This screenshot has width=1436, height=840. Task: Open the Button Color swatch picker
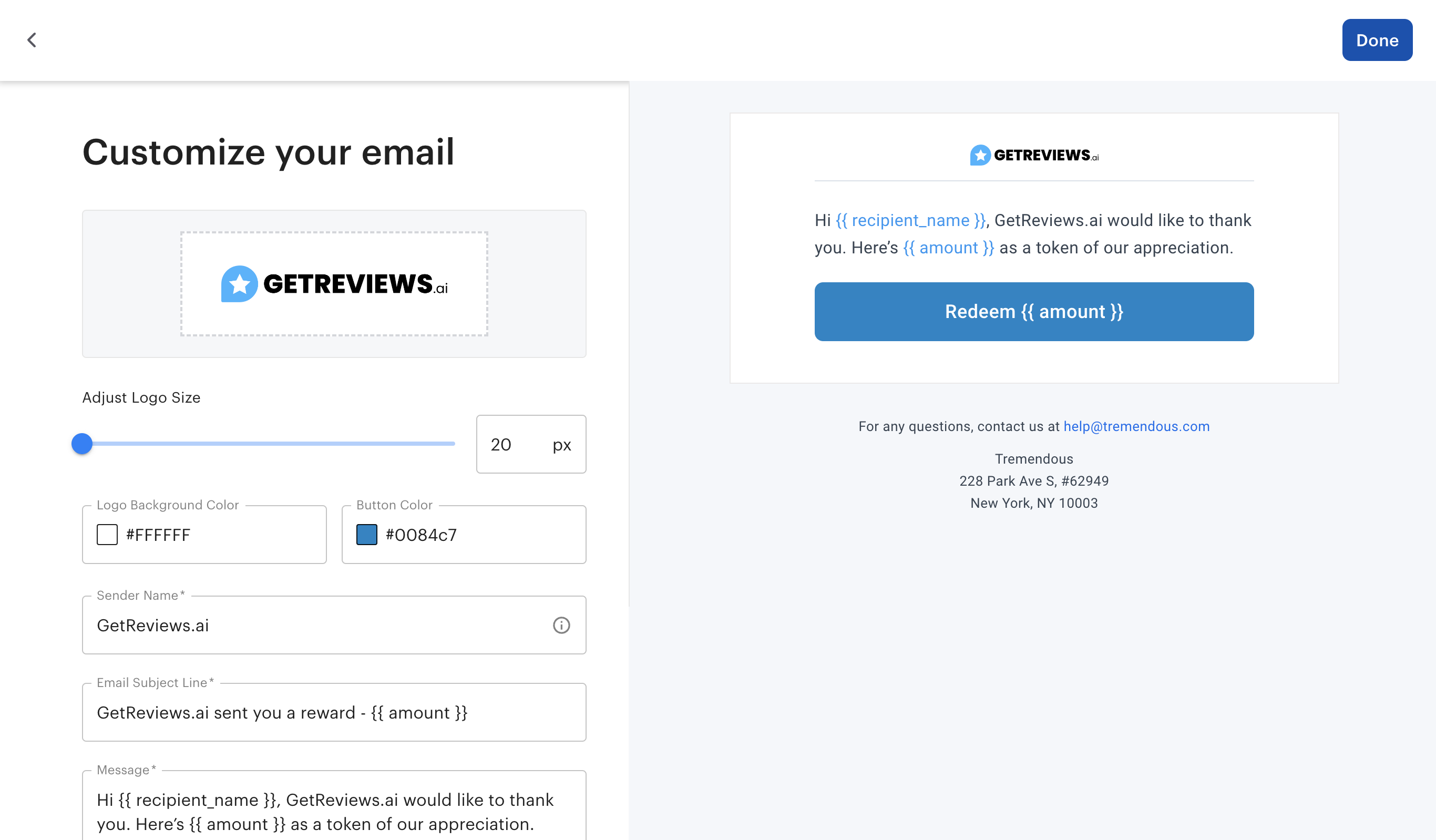click(x=366, y=535)
